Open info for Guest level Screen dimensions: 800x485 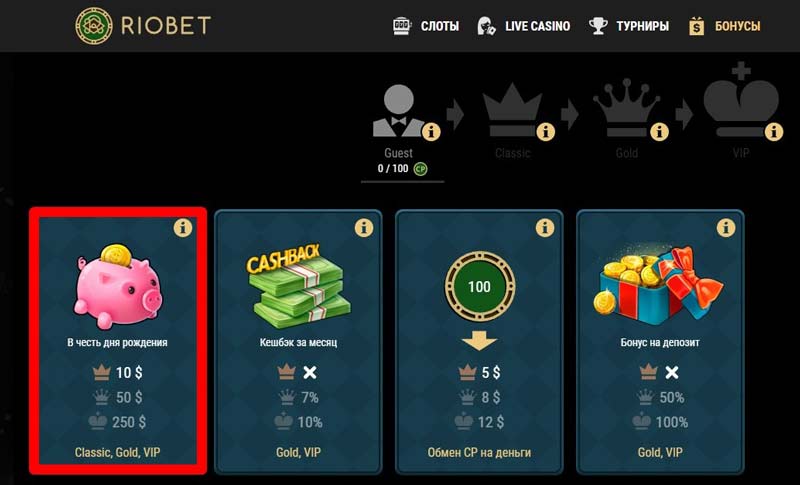pyautogui.click(x=431, y=132)
